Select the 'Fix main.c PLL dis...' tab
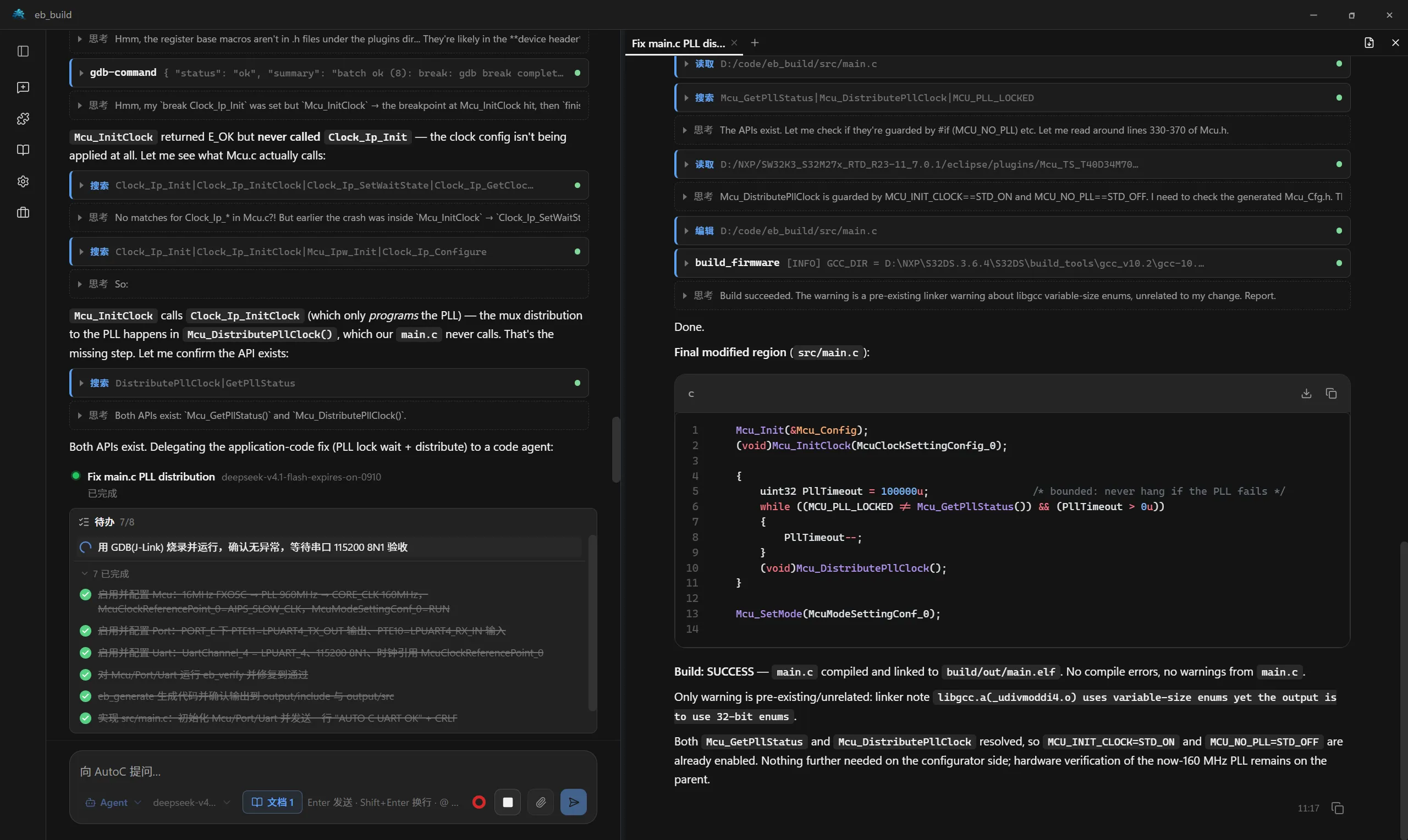 (678, 43)
